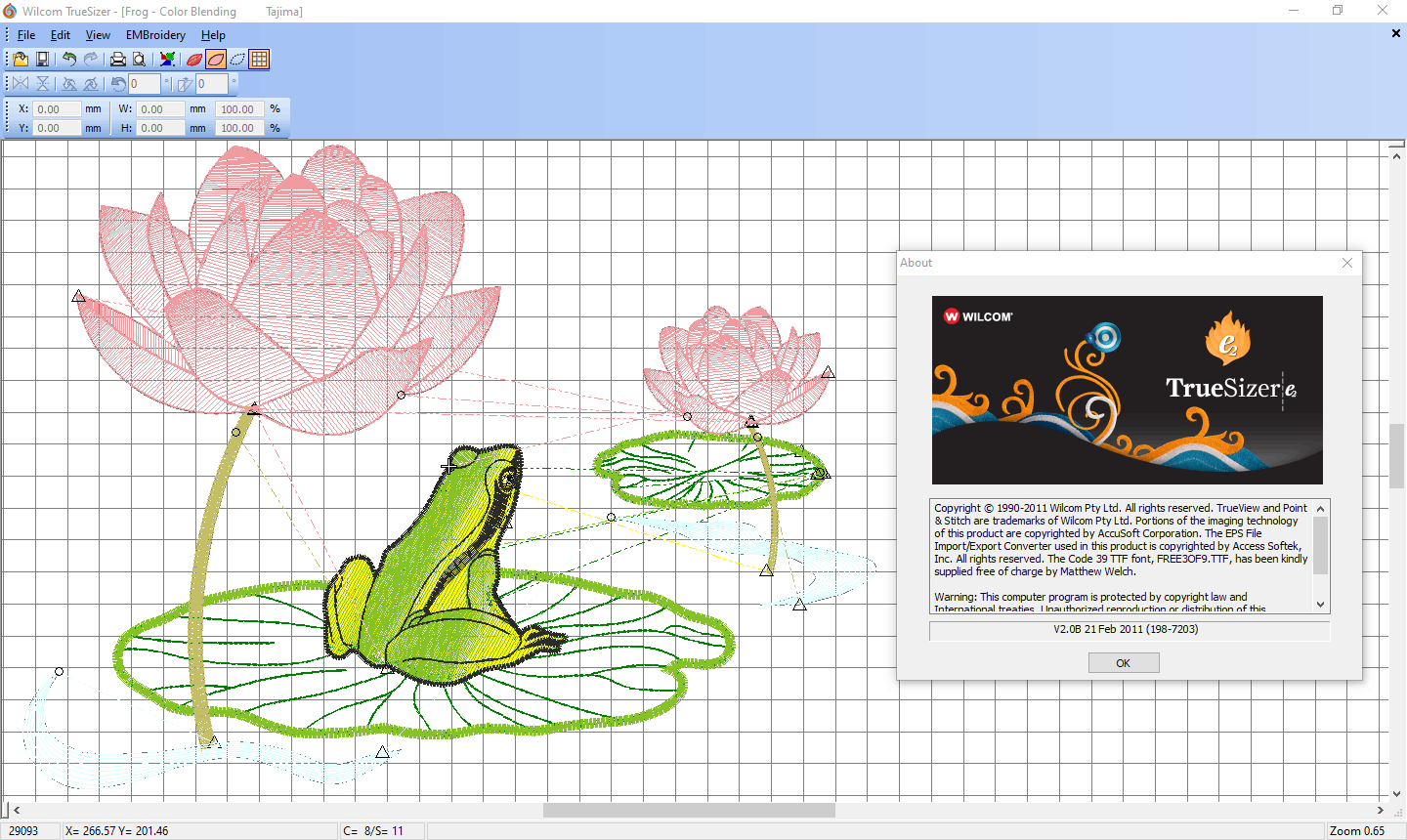Viewport: 1407px width, 840px height.
Task: Click the Y position field
Action: pyautogui.click(x=58, y=128)
